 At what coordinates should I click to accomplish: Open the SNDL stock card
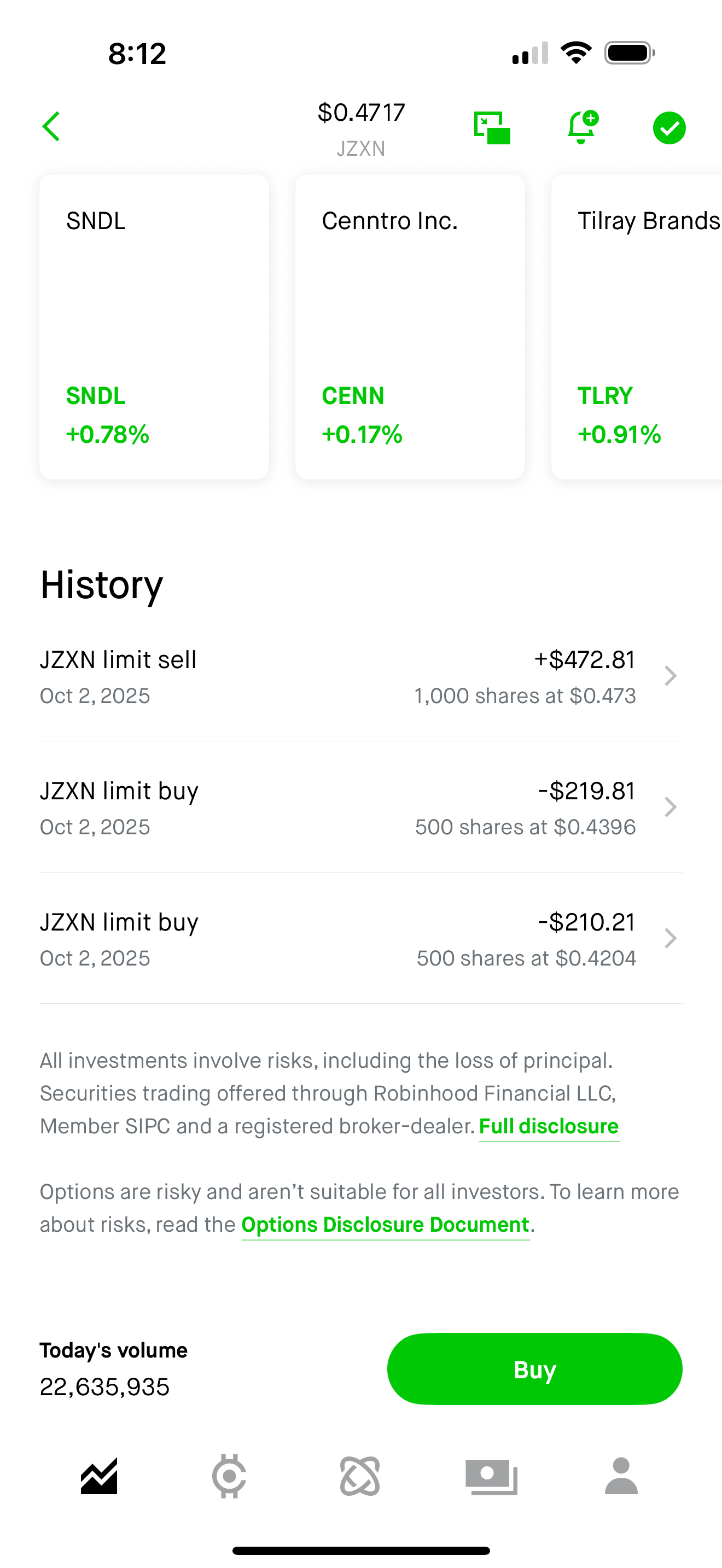coord(154,327)
